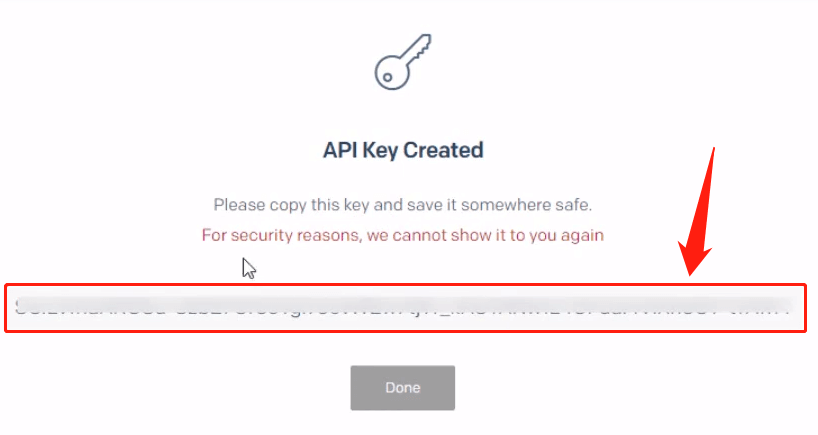
Task: Click the round bow of the key icon
Action: [x=389, y=71]
